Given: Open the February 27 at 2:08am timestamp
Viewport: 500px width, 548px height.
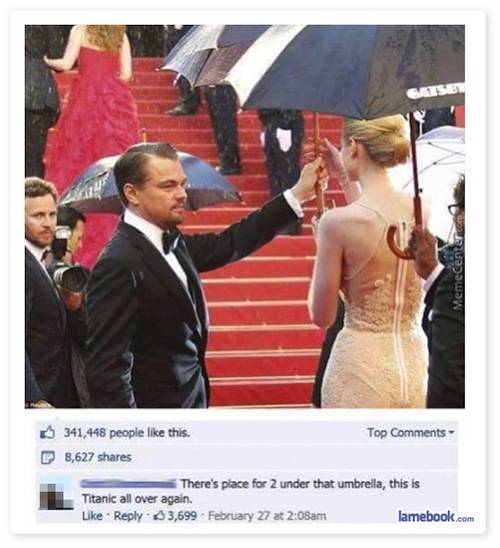Looking at the screenshot, I should point(267,516).
